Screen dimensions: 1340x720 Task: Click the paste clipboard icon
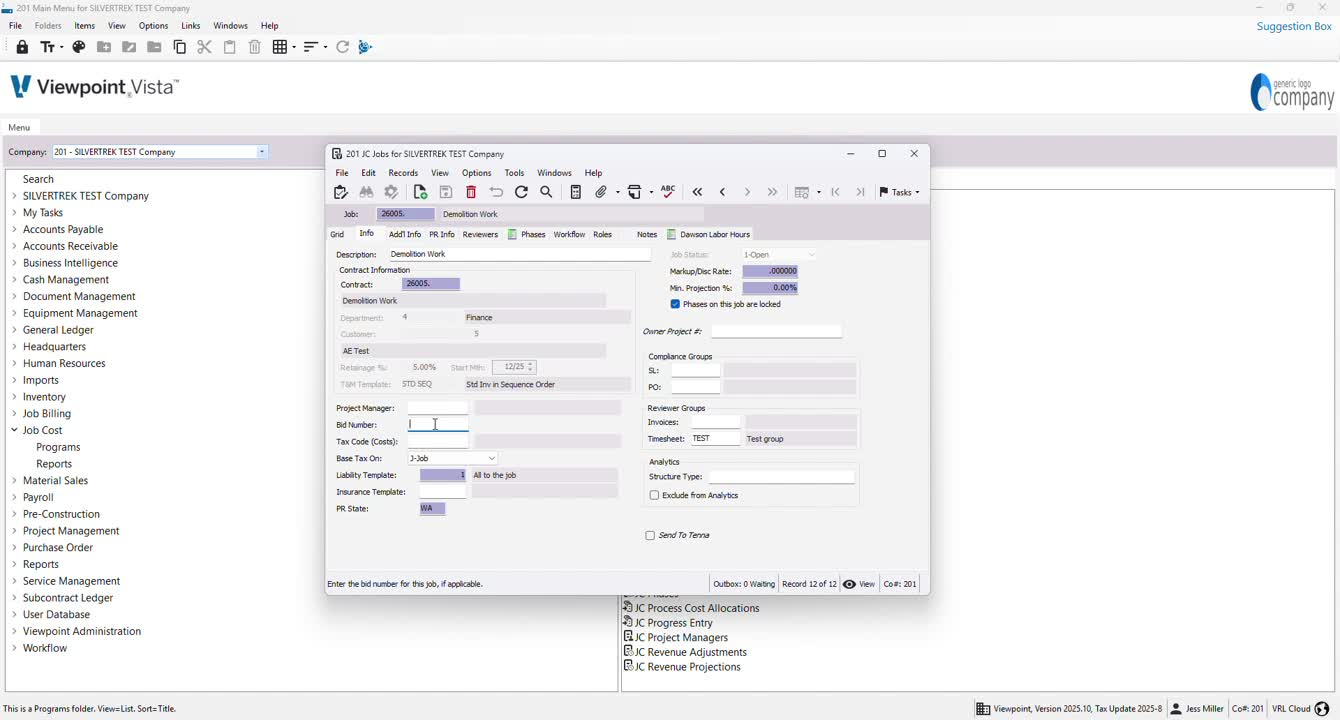coord(230,47)
